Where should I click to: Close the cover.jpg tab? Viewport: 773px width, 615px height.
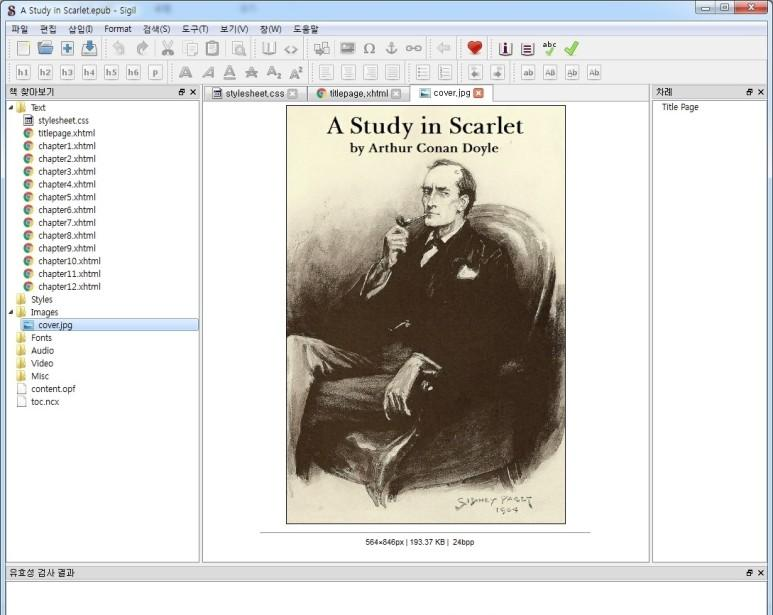point(478,93)
